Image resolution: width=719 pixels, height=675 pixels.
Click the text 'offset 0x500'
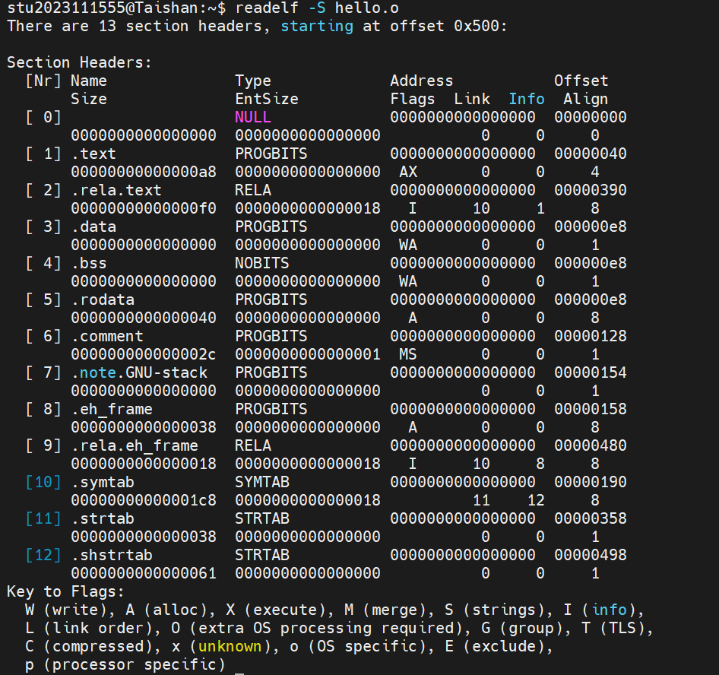[x=444, y=26]
